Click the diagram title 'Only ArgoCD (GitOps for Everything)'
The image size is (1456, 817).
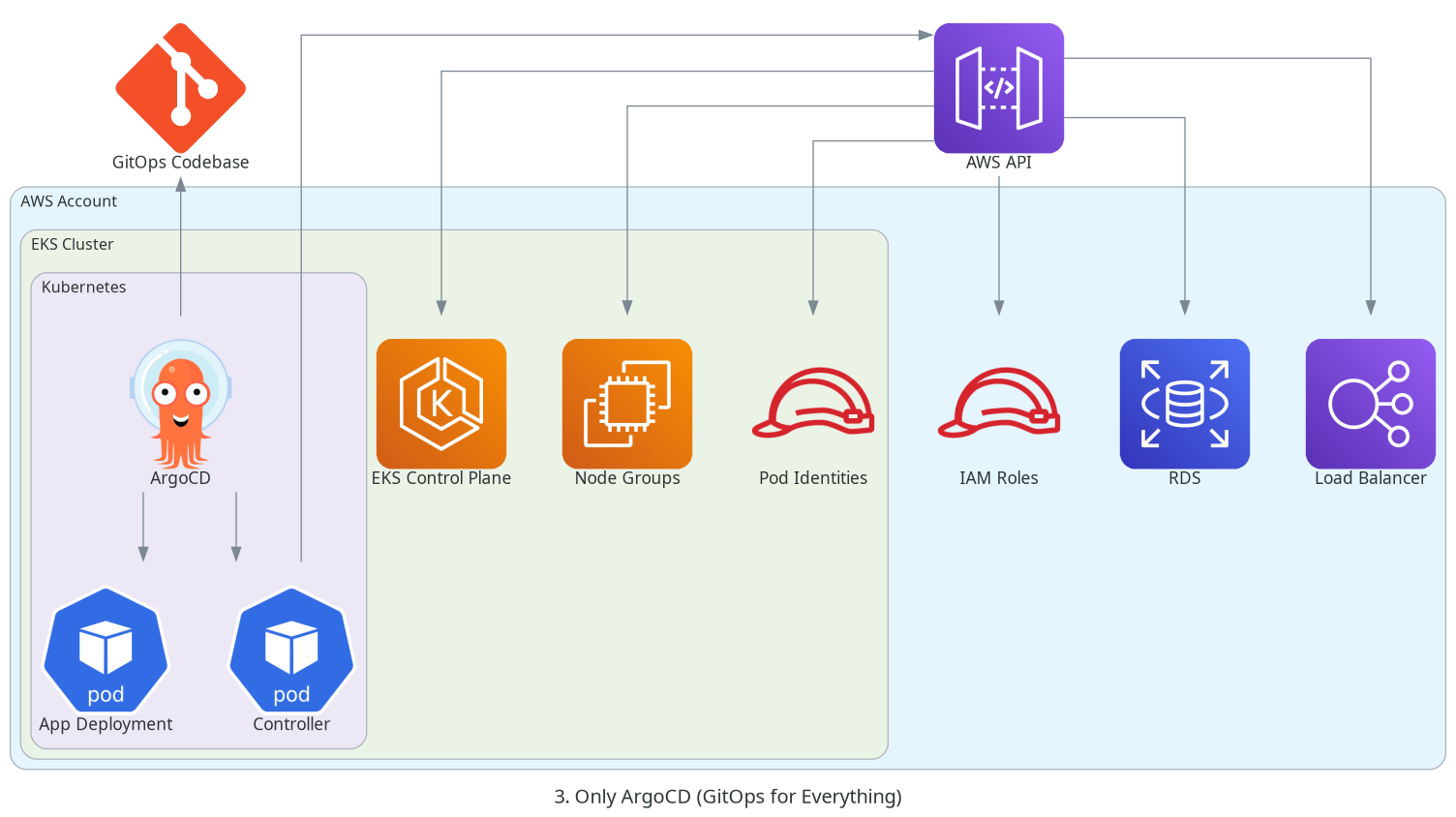pyautogui.click(x=739, y=797)
